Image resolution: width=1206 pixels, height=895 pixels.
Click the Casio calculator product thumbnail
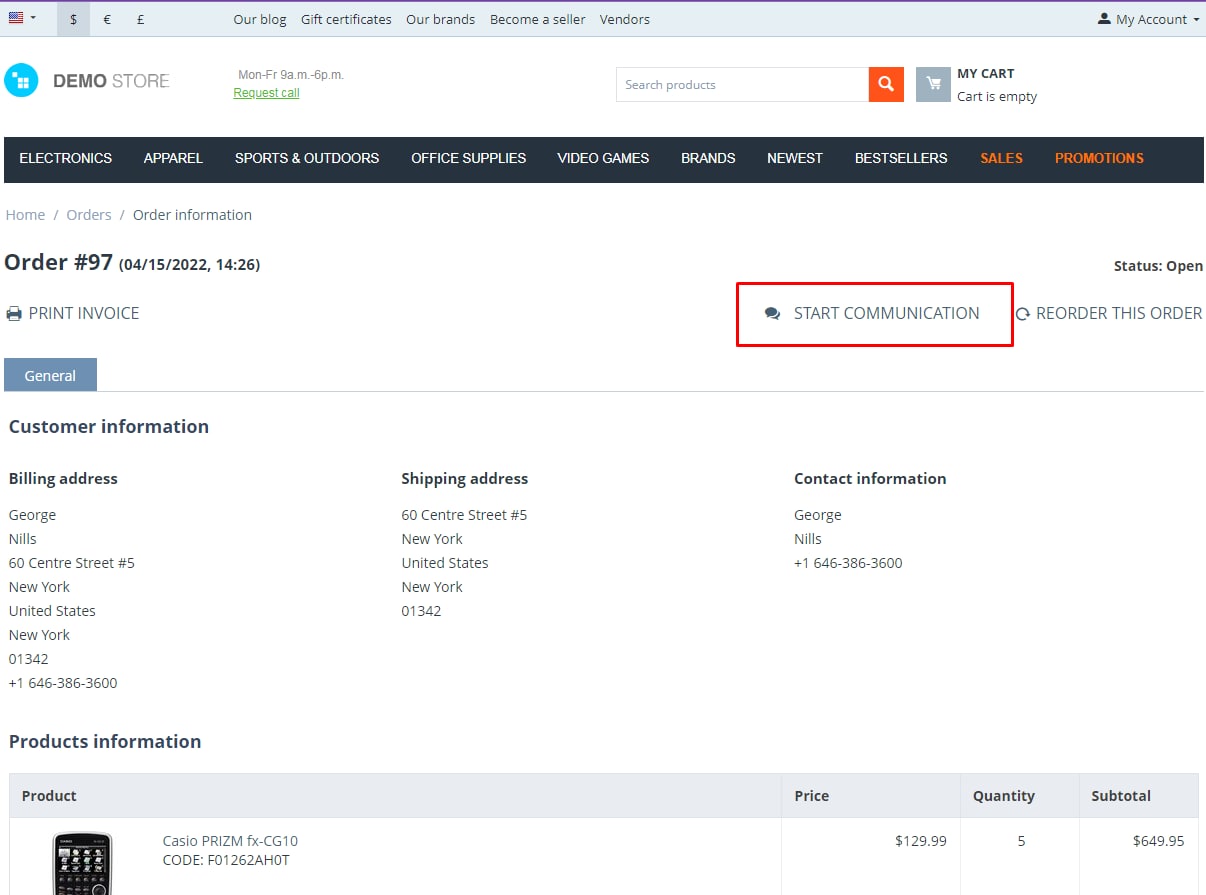pyautogui.click(x=82, y=863)
